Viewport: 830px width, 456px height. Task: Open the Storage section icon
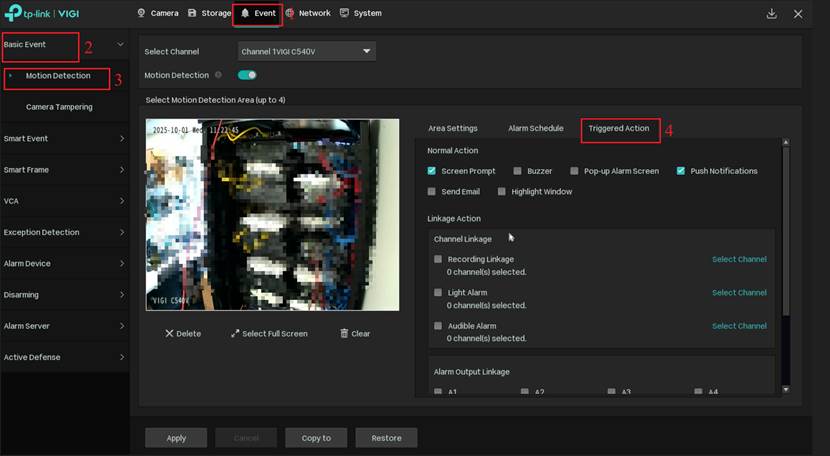click(x=192, y=14)
